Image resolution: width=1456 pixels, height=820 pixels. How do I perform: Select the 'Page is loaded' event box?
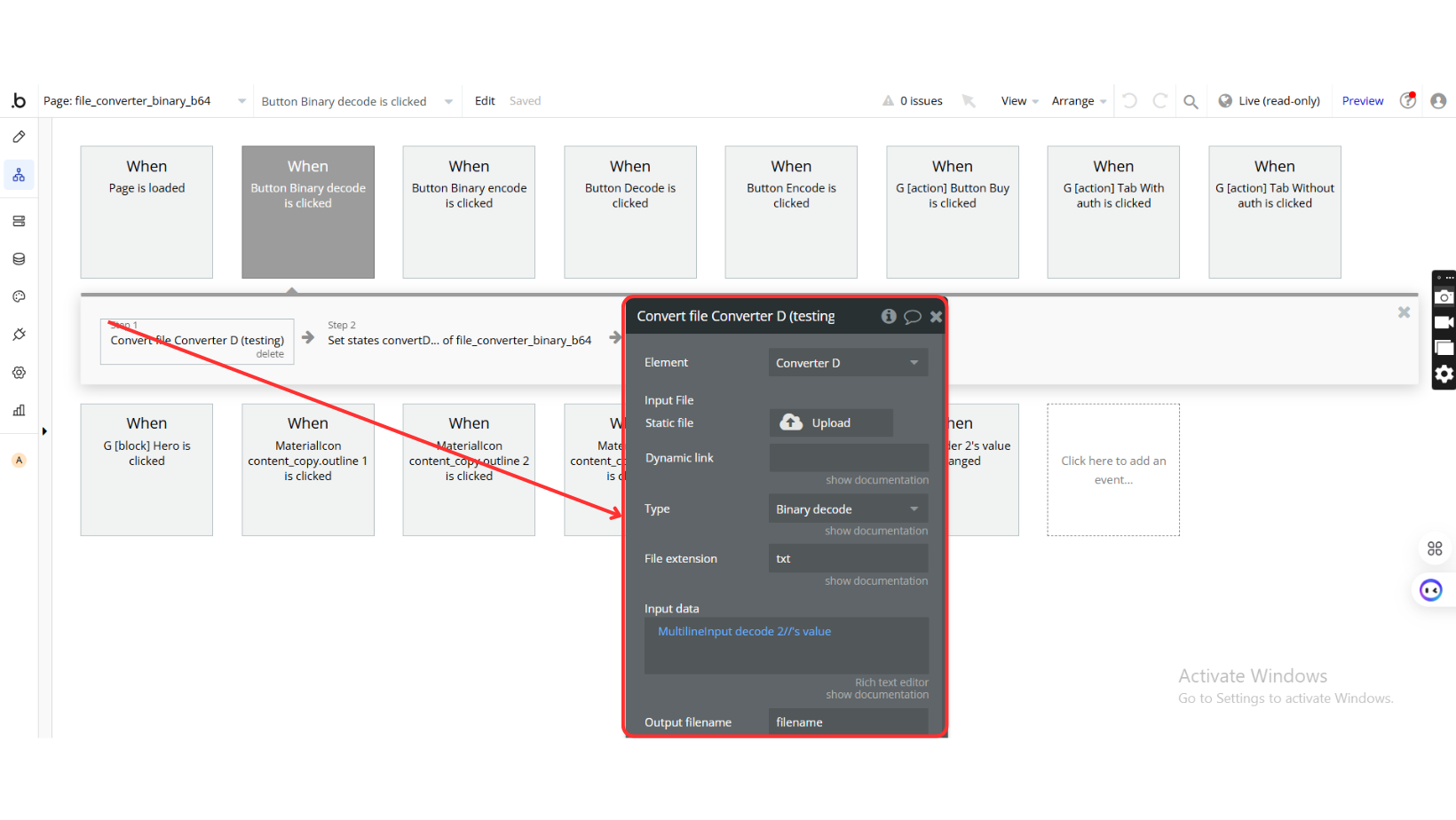(x=146, y=212)
